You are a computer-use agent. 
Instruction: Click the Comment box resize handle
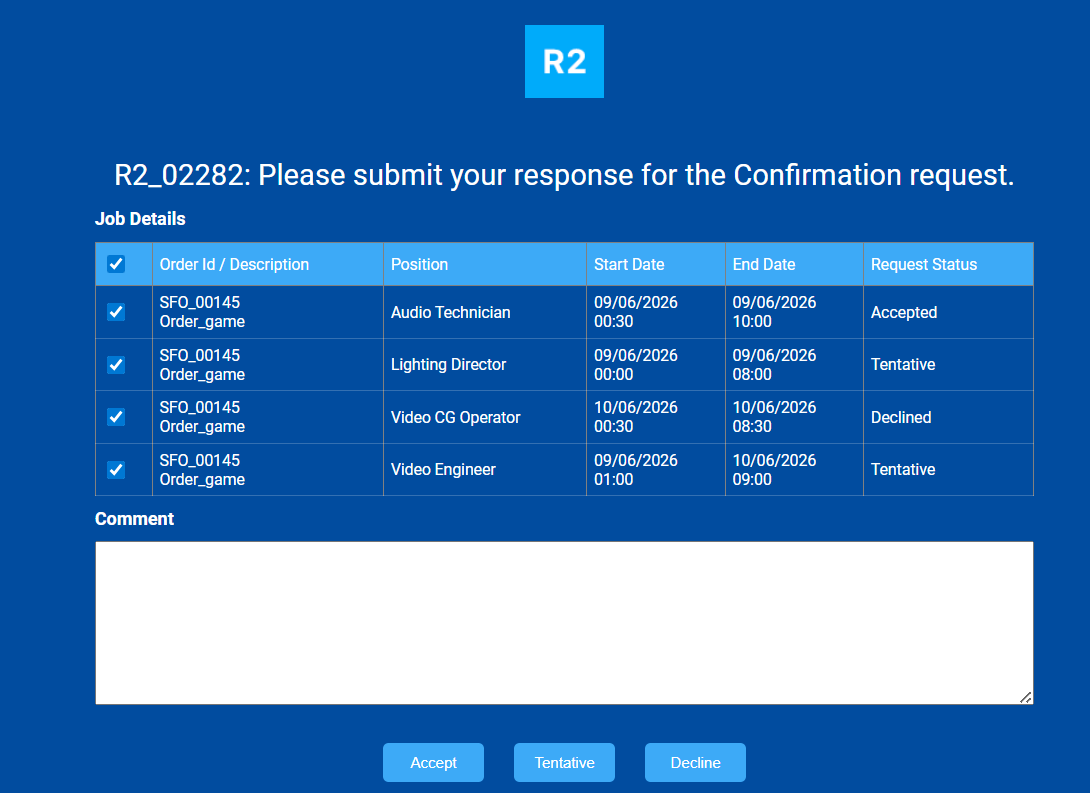1025,697
